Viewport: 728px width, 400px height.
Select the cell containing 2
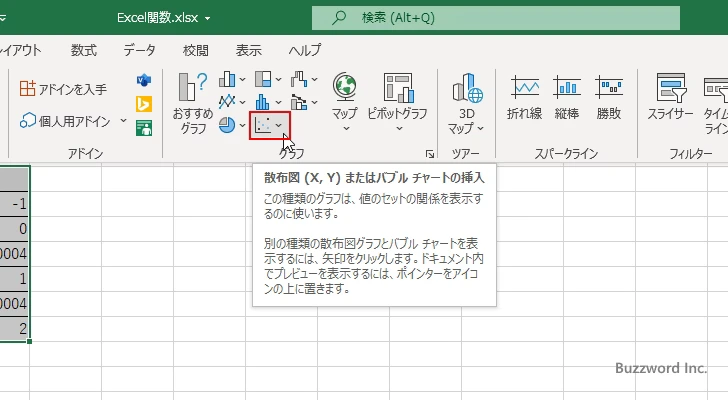(14, 329)
